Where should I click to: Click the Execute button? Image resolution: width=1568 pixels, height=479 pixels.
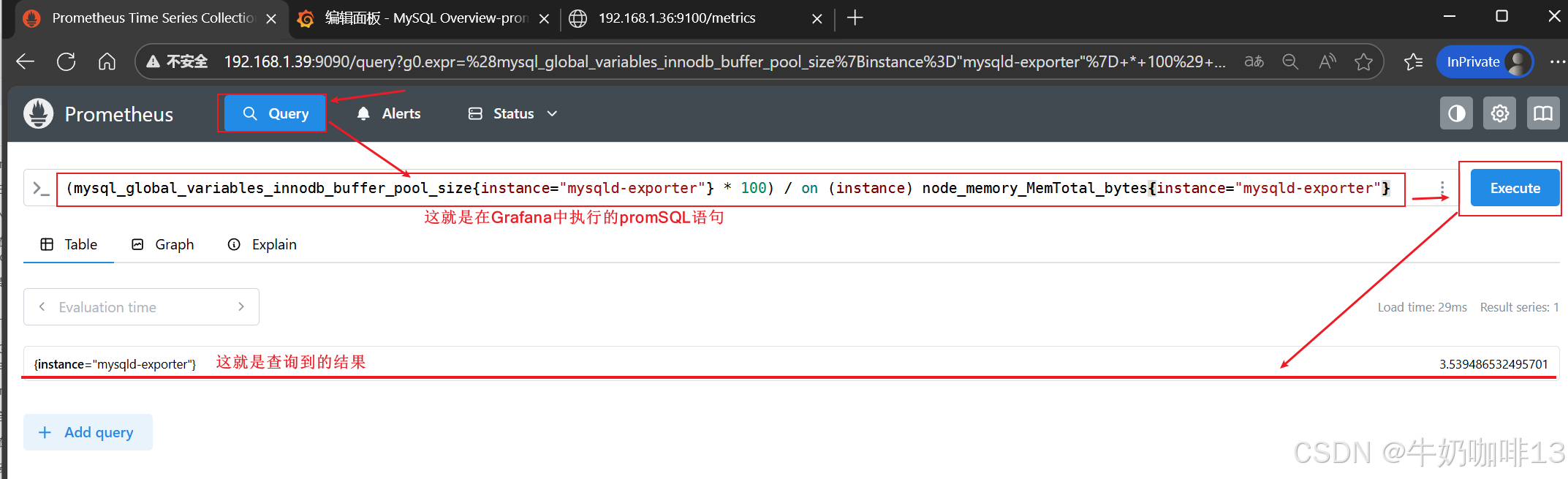(1515, 188)
